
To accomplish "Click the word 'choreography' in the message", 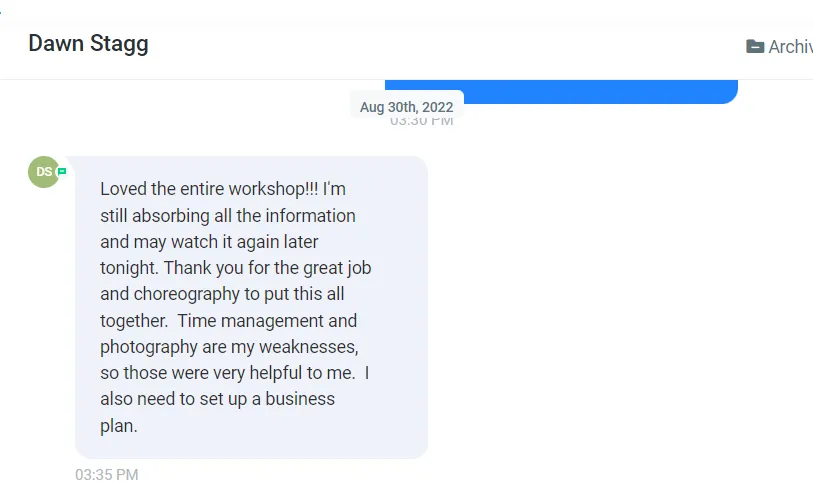I will click(x=187, y=294).
